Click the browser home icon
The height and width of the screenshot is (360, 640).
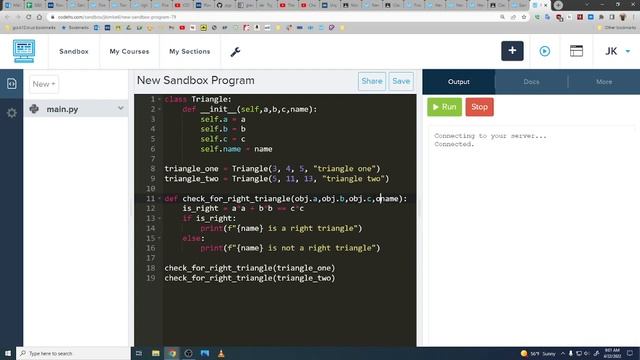[x=39, y=17]
